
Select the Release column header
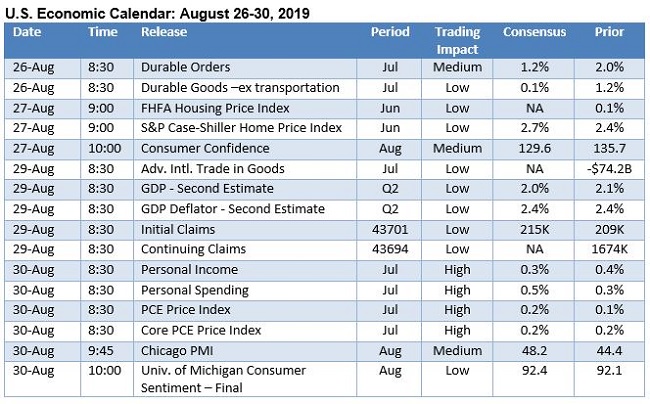[x=165, y=32]
